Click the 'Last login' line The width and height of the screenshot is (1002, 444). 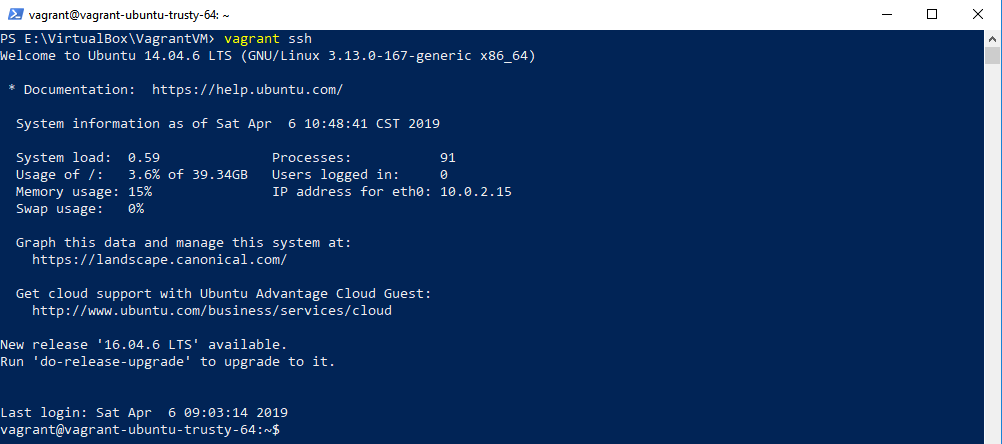(x=143, y=412)
